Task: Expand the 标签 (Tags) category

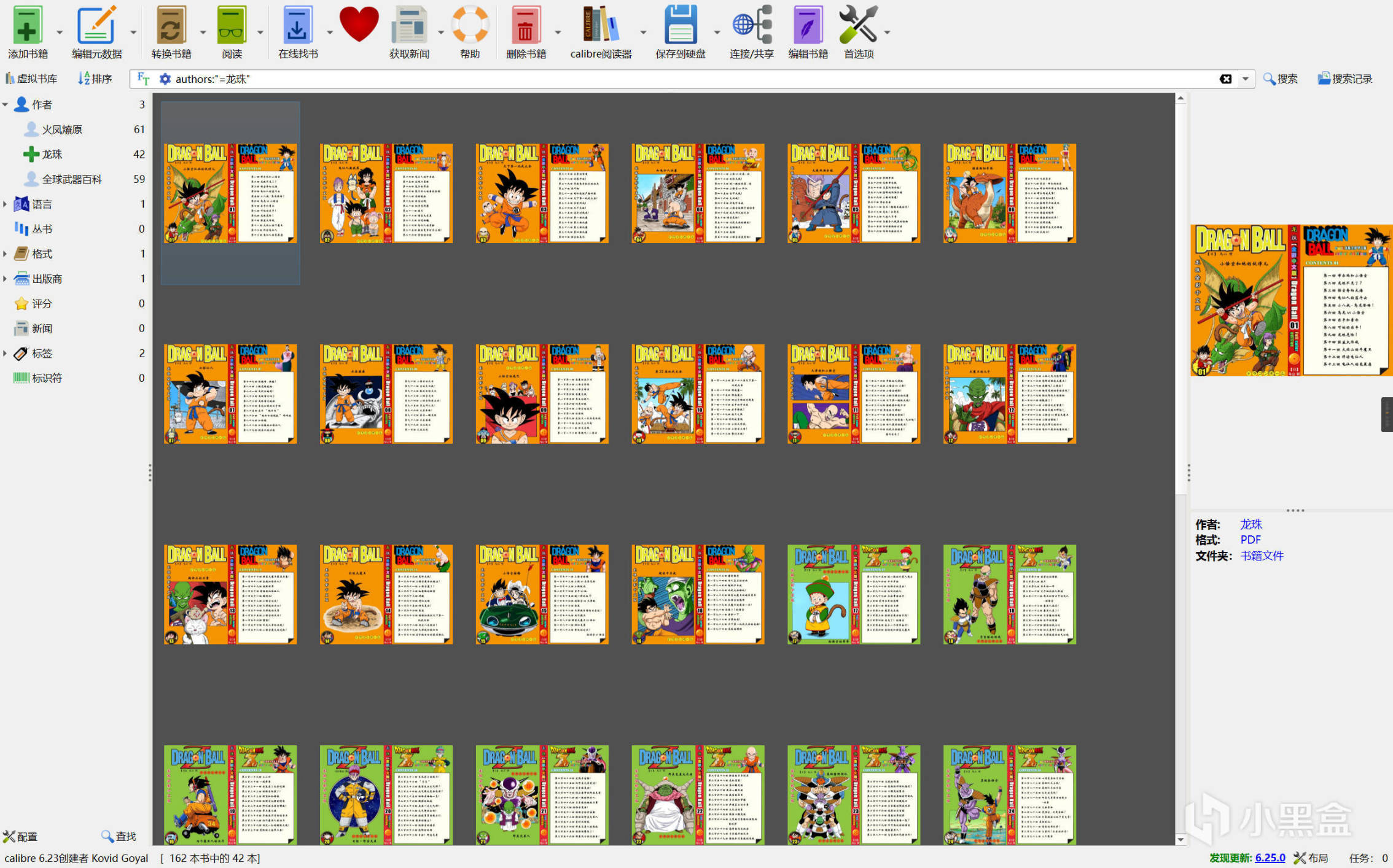Action: [5, 354]
